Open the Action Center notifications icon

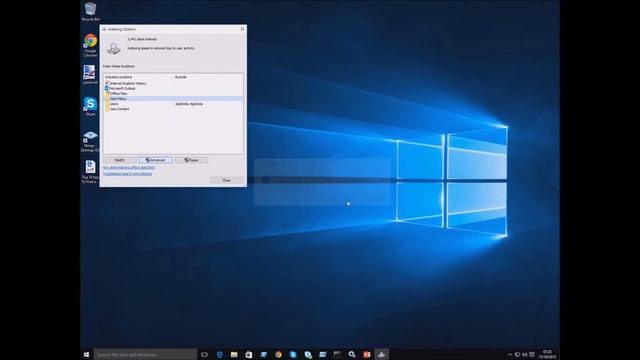click(x=532, y=355)
